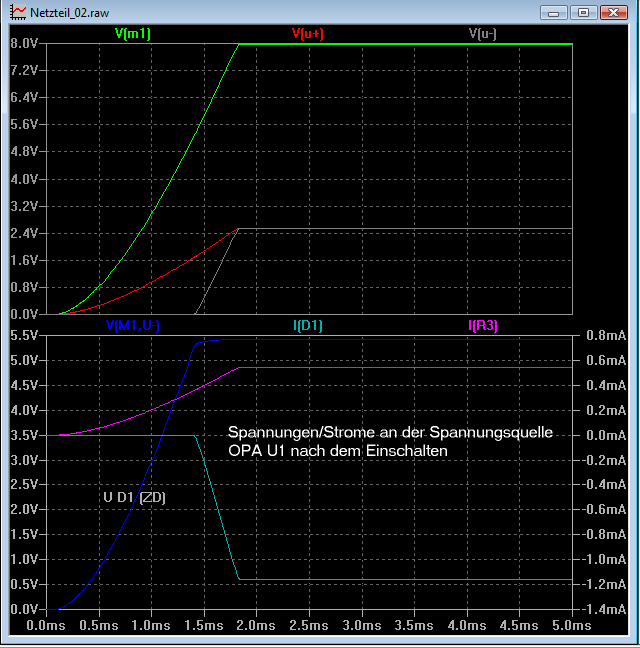Viewport: 640px width, 648px height.
Task: Click the 0.8mA label on right axis
Action: click(x=606, y=335)
